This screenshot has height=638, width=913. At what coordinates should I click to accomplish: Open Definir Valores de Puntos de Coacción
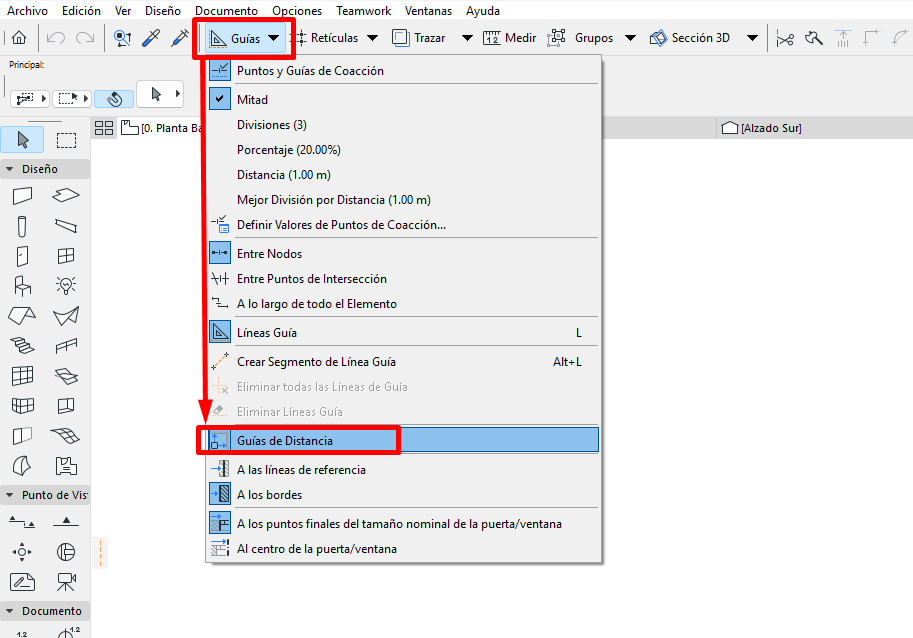click(x=403, y=225)
